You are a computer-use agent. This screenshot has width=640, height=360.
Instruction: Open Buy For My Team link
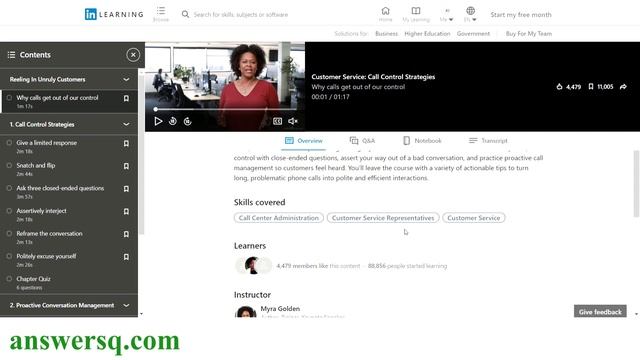pyautogui.click(x=529, y=33)
